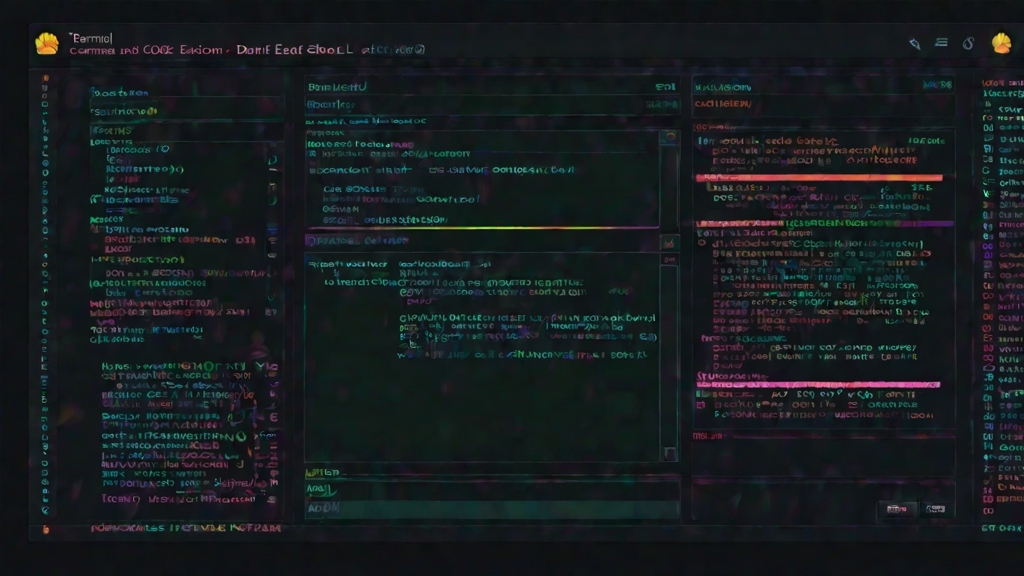The image size is (1024, 576).
Task: Toggle the small checkbox at right panel's last lines
Action: coord(701,405)
